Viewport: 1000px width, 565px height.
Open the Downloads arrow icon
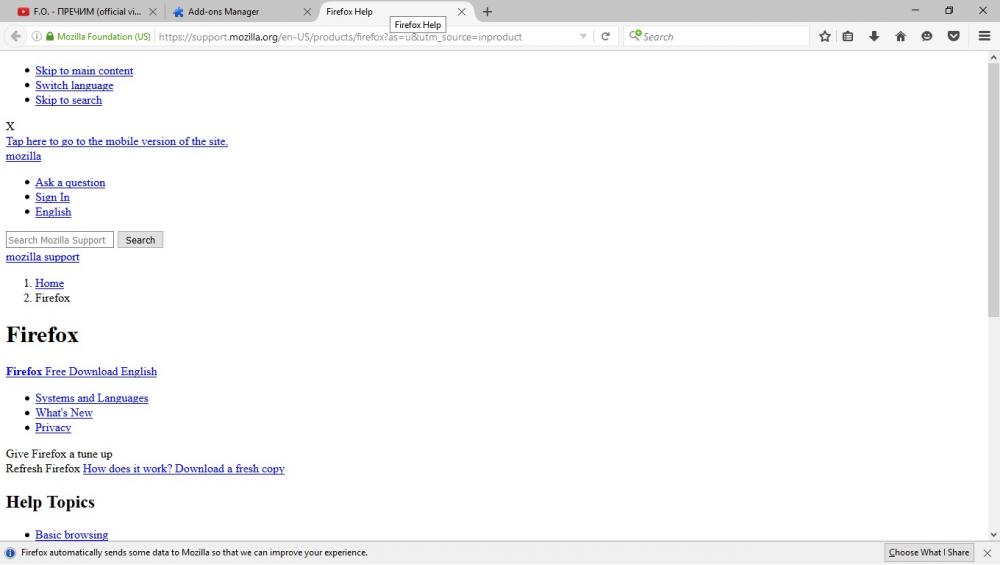tap(874, 36)
